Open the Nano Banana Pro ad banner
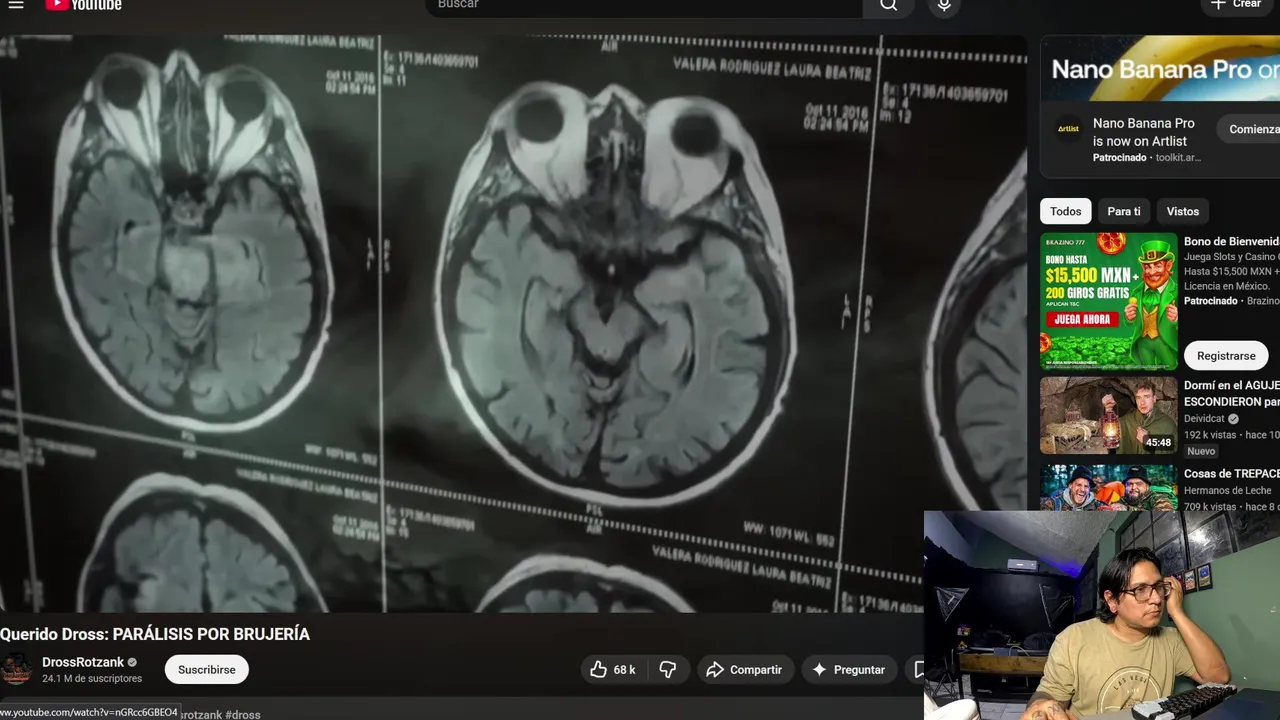This screenshot has width=1280, height=720. click(x=1160, y=68)
